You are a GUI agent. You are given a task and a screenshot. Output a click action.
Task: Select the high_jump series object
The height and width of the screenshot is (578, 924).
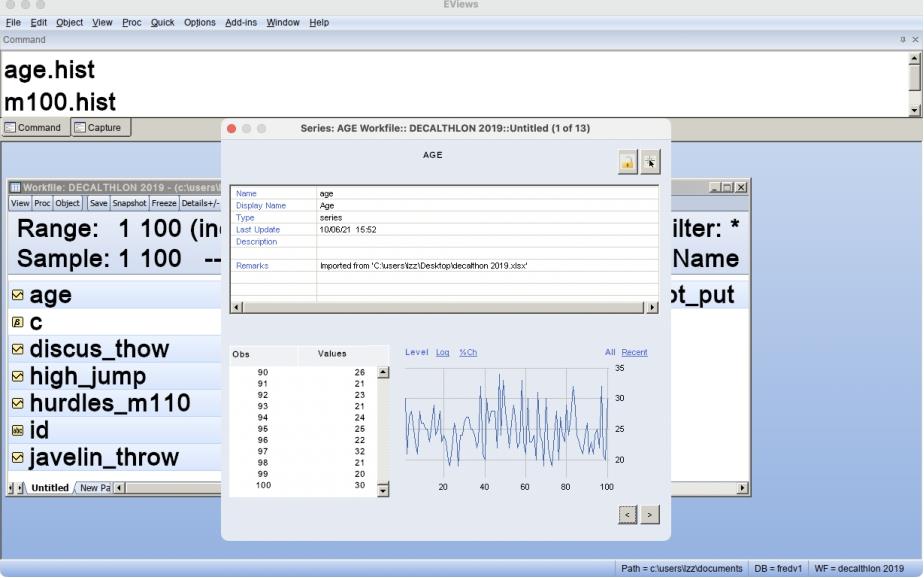click(x=87, y=376)
